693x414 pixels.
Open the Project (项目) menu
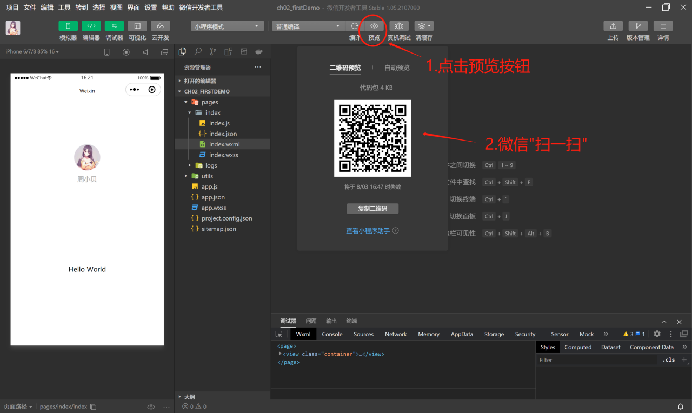coord(12,8)
